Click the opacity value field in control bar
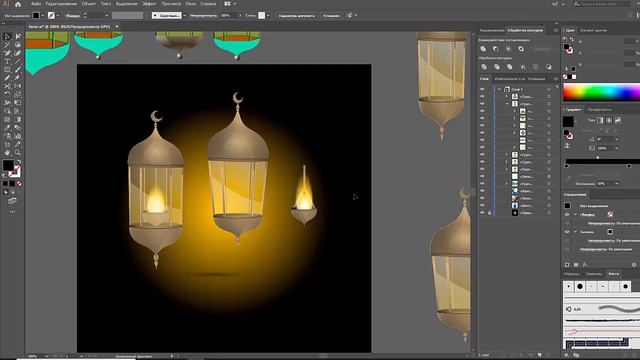Image resolution: width=640 pixels, height=360 pixels. point(229,16)
